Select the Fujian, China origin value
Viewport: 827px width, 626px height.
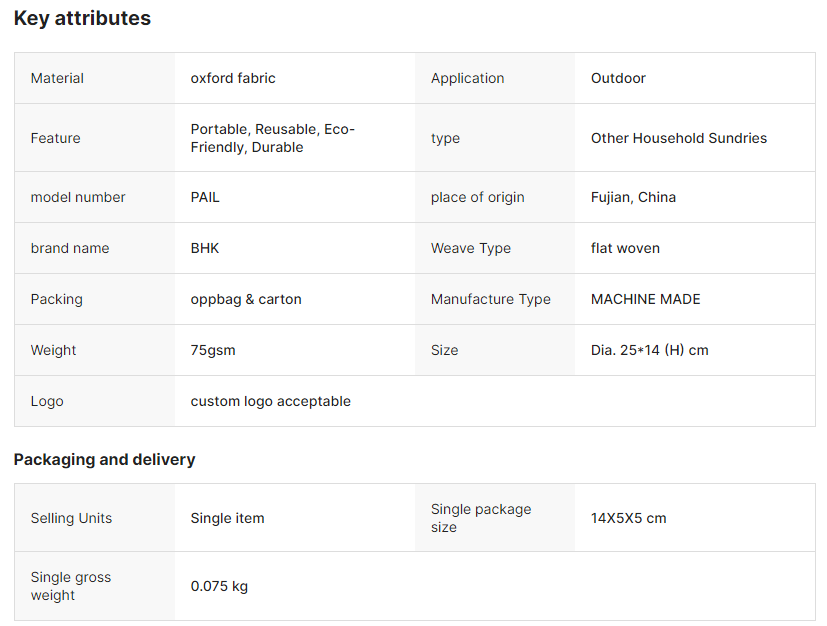[633, 197]
